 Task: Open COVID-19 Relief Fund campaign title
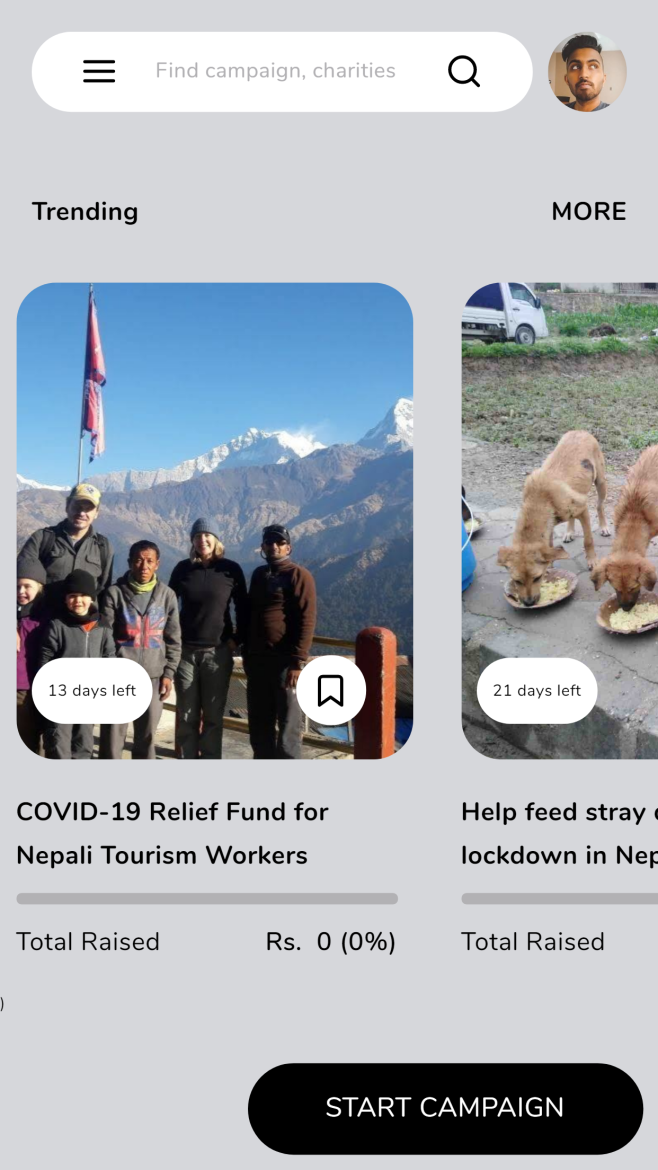tap(172, 833)
